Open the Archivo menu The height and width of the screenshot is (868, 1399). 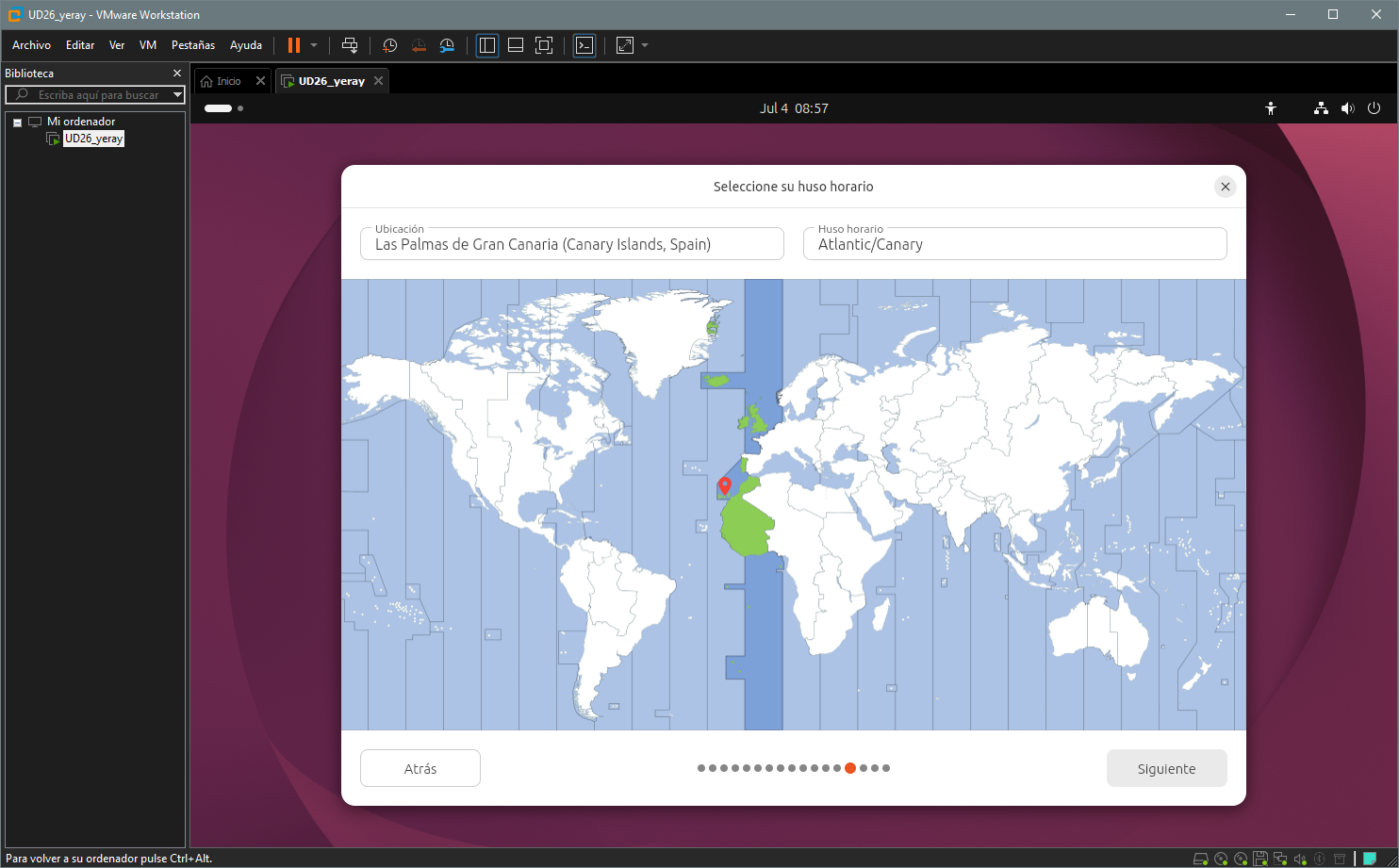[31, 45]
